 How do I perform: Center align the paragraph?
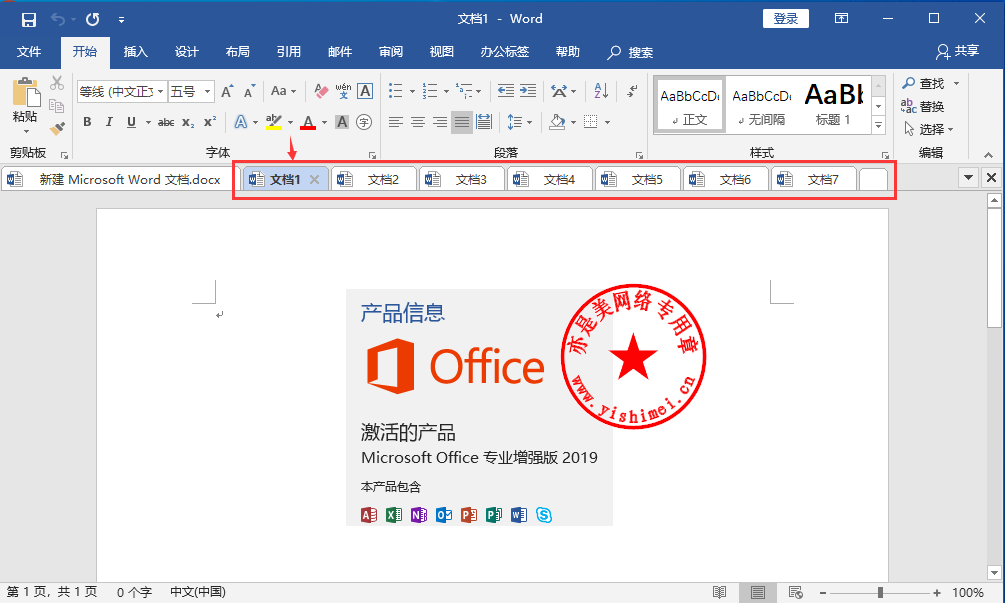[x=418, y=122]
